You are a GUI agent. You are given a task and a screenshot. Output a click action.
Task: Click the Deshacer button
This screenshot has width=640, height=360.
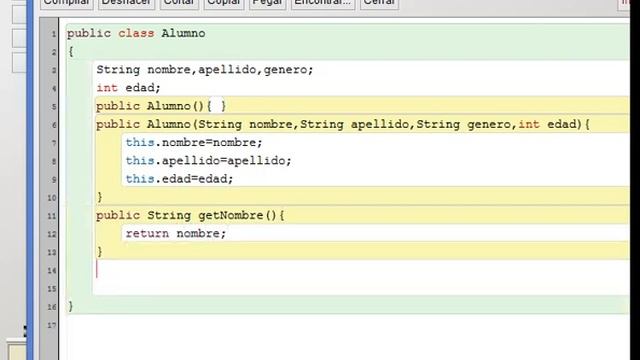127,3
